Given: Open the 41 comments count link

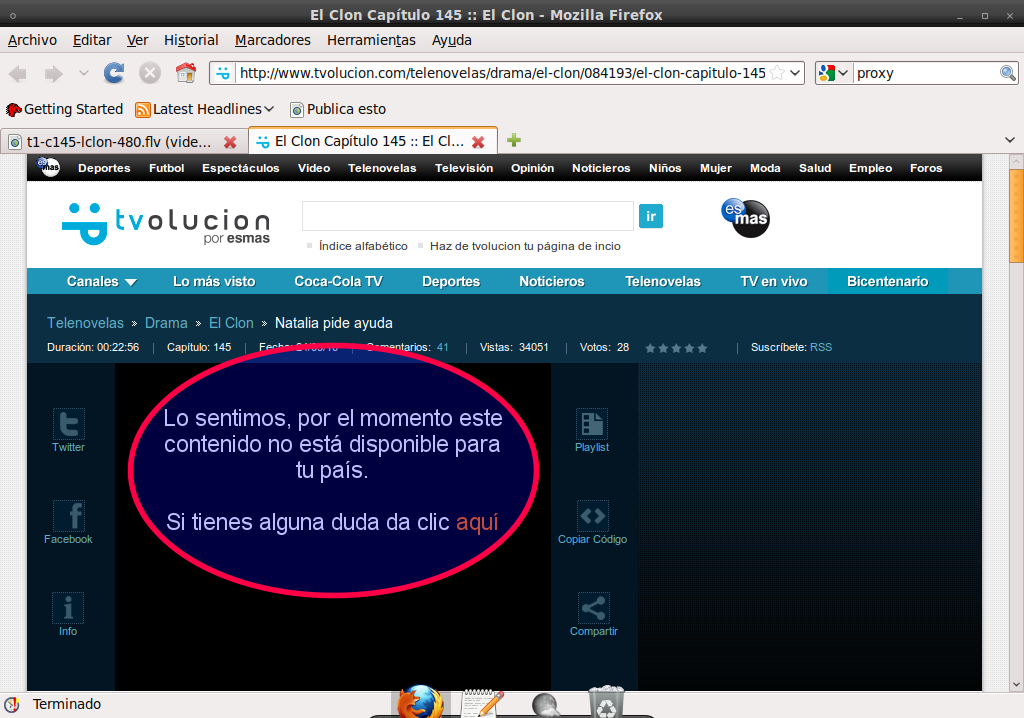Looking at the screenshot, I should pos(443,347).
